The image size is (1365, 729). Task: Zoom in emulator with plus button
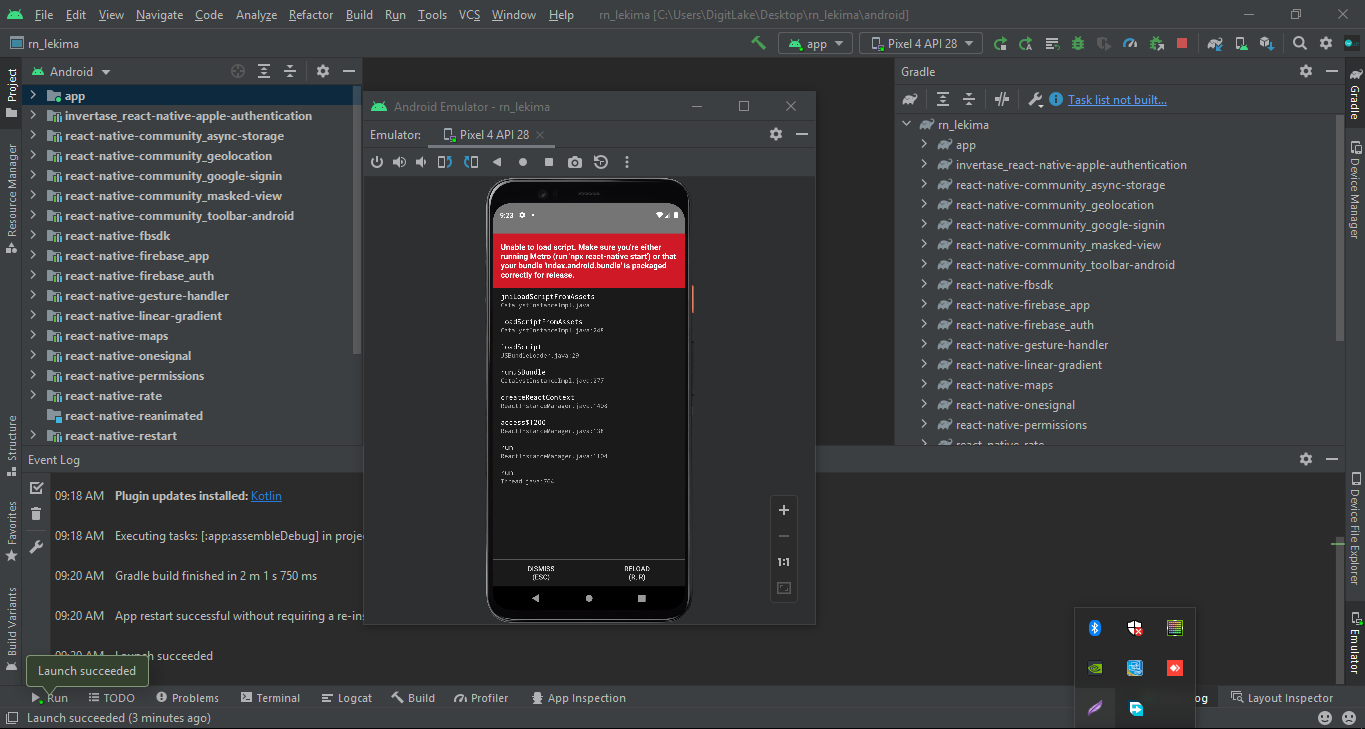[784, 510]
